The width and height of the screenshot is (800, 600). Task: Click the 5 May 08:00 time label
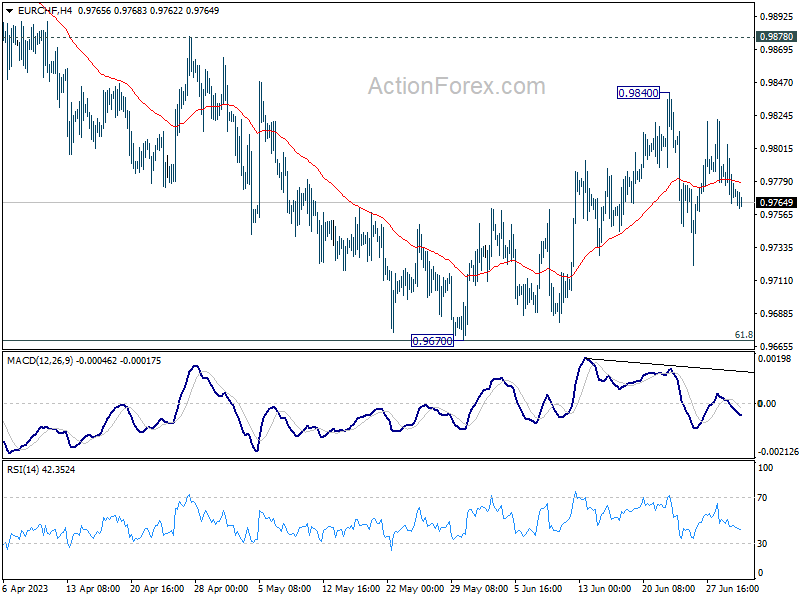point(285,588)
